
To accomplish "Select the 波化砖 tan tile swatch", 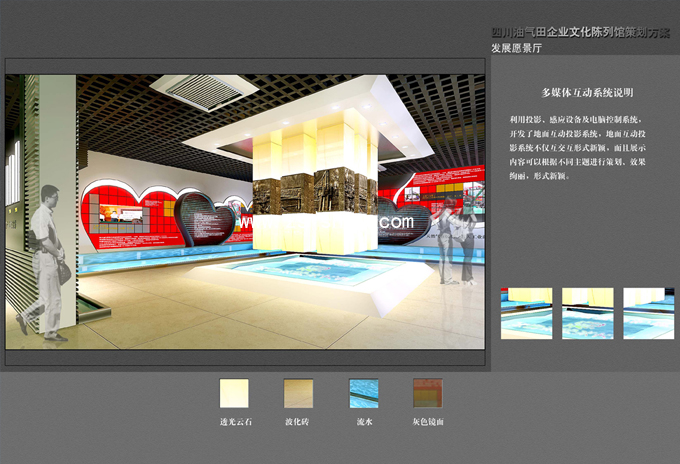I will (x=299, y=393).
